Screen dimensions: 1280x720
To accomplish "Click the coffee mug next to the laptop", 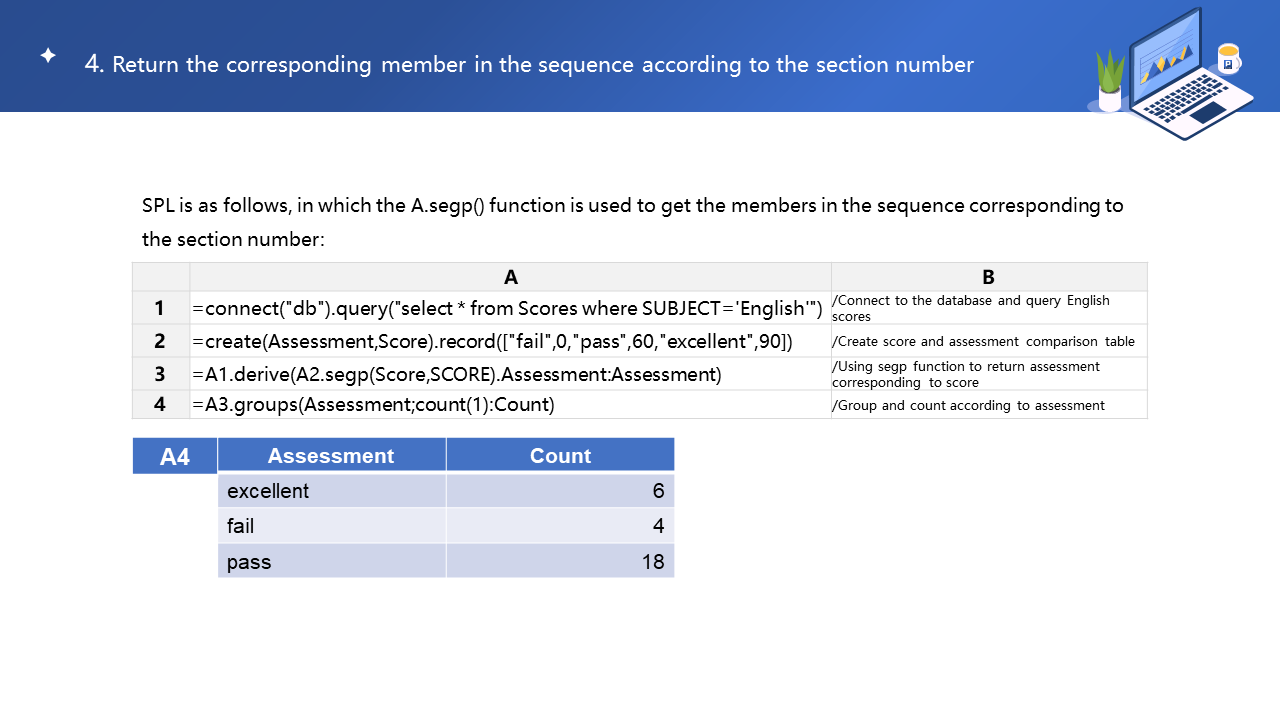I will click(x=1228, y=59).
